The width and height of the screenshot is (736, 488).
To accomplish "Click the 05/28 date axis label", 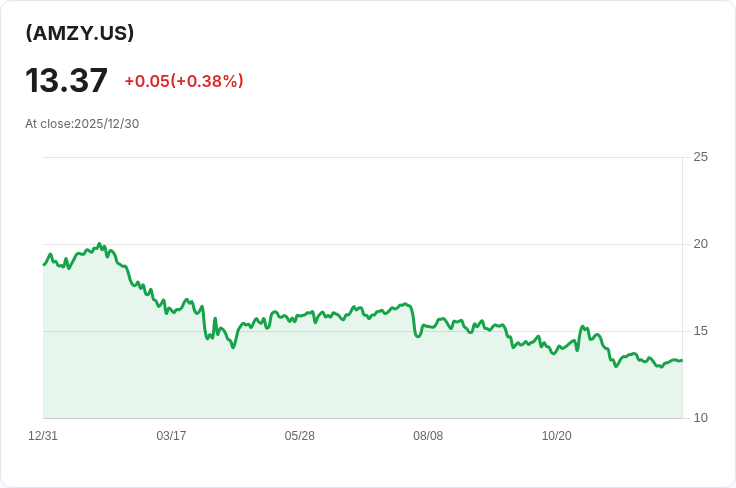I will point(300,436).
